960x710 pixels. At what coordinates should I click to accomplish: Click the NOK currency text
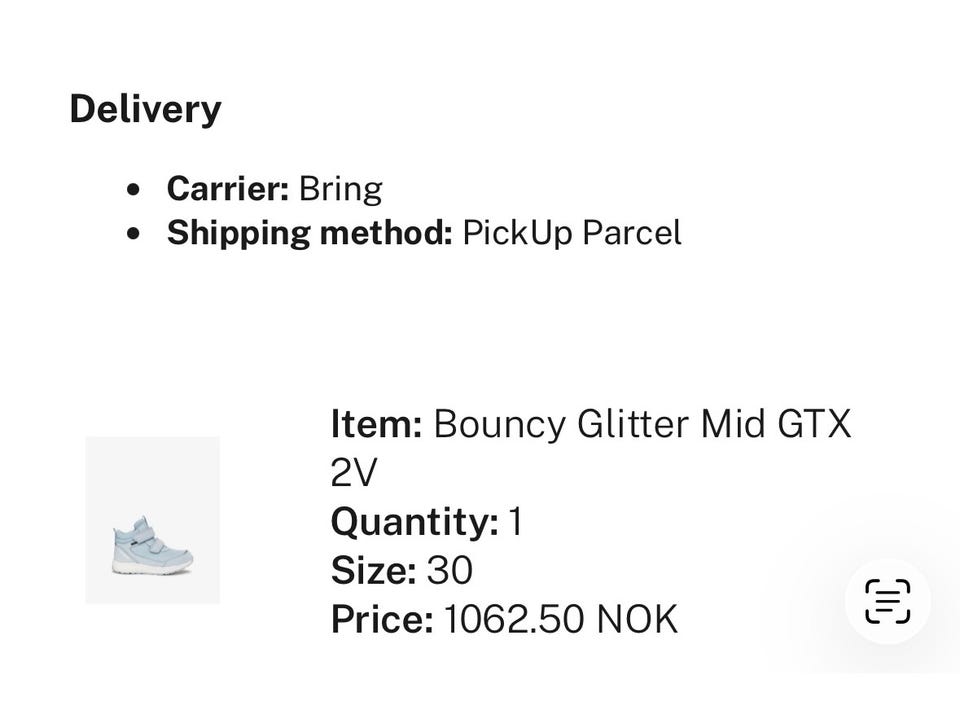point(637,619)
